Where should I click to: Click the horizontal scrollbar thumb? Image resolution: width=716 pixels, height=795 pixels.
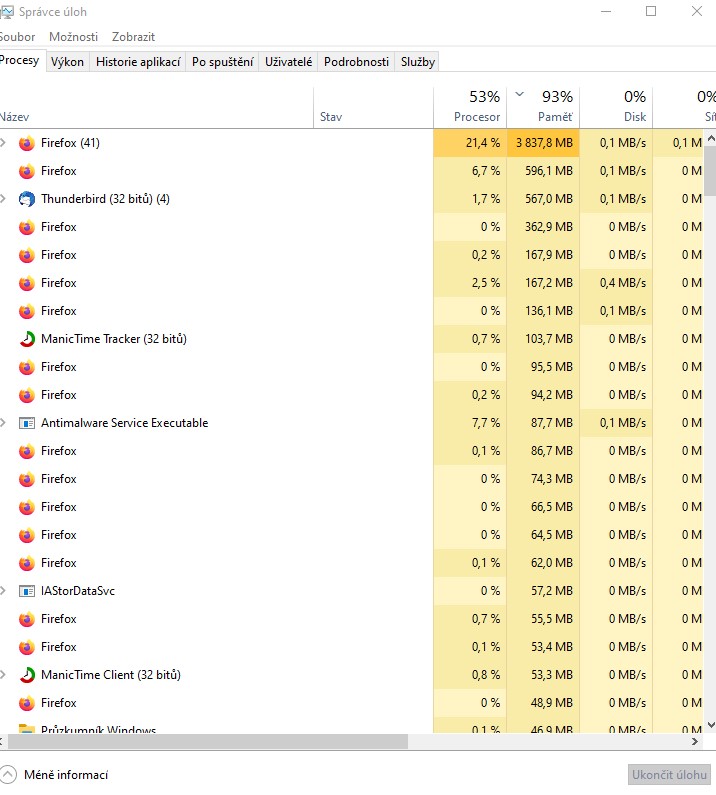point(208,741)
